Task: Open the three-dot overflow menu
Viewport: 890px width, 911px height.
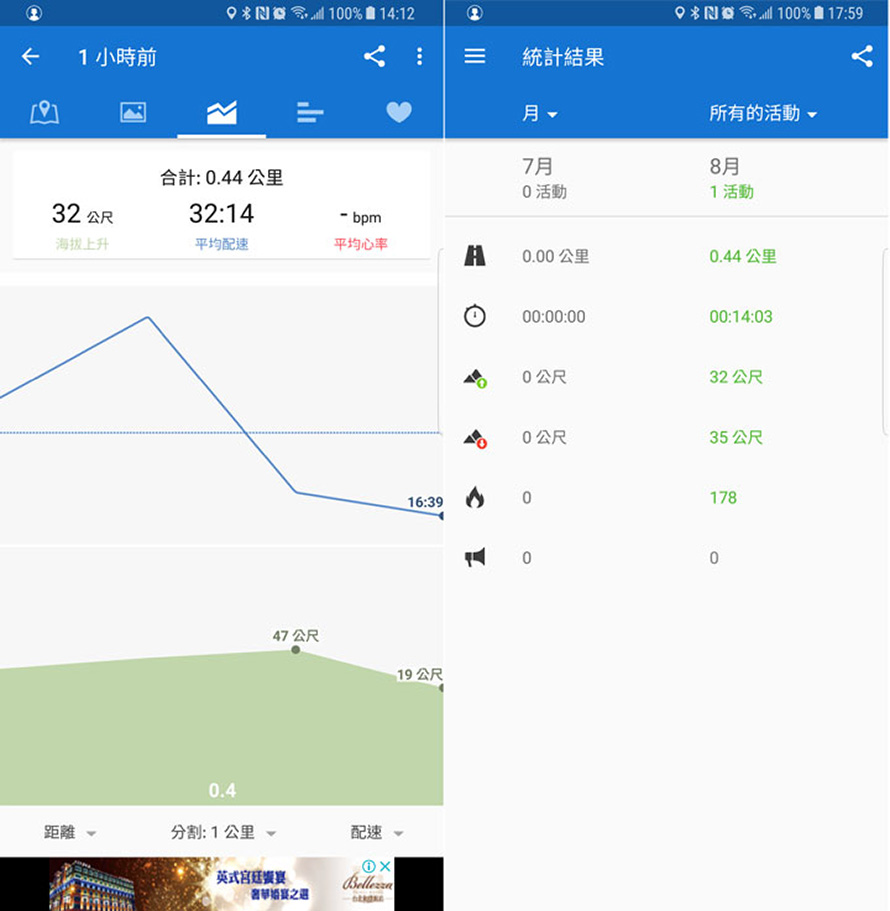Action: tap(419, 56)
